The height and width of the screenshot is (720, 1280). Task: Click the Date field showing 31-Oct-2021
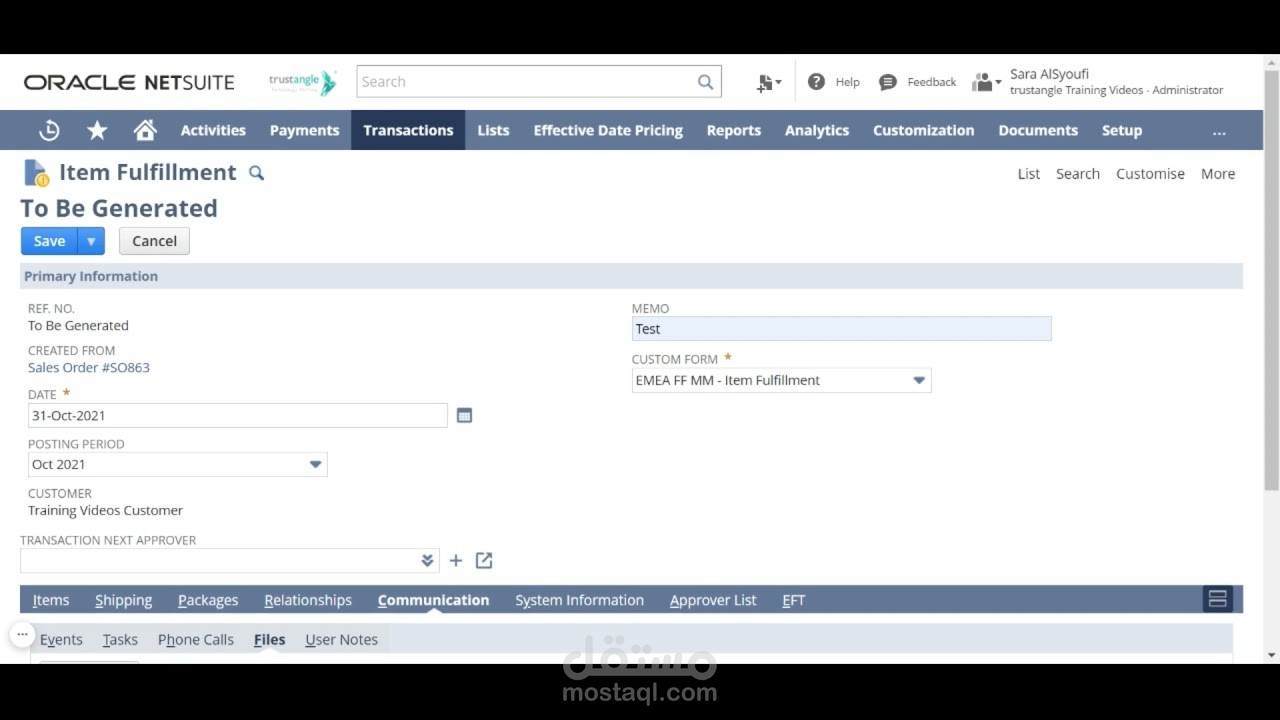pos(237,415)
